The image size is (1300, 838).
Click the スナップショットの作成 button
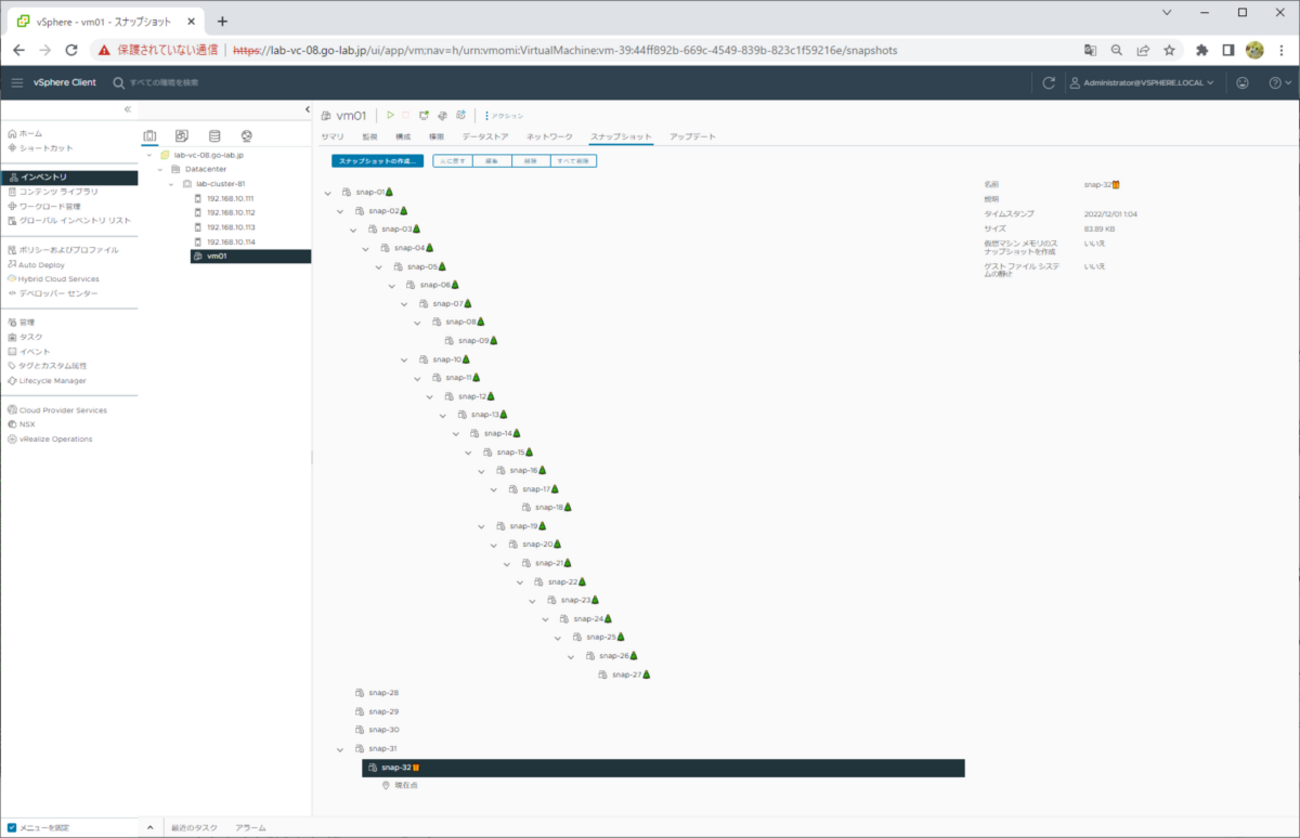pyautogui.click(x=378, y=161)
